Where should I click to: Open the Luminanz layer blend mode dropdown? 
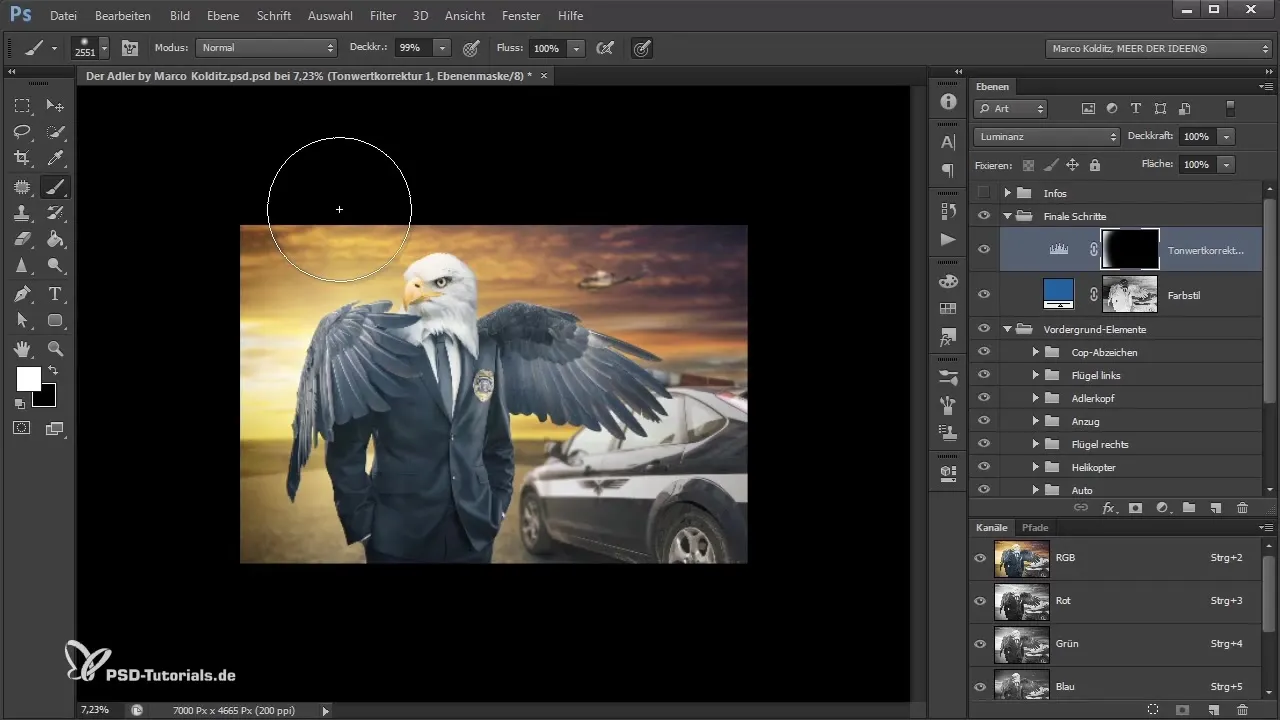pyautogui.click(x=1047, y=136)
